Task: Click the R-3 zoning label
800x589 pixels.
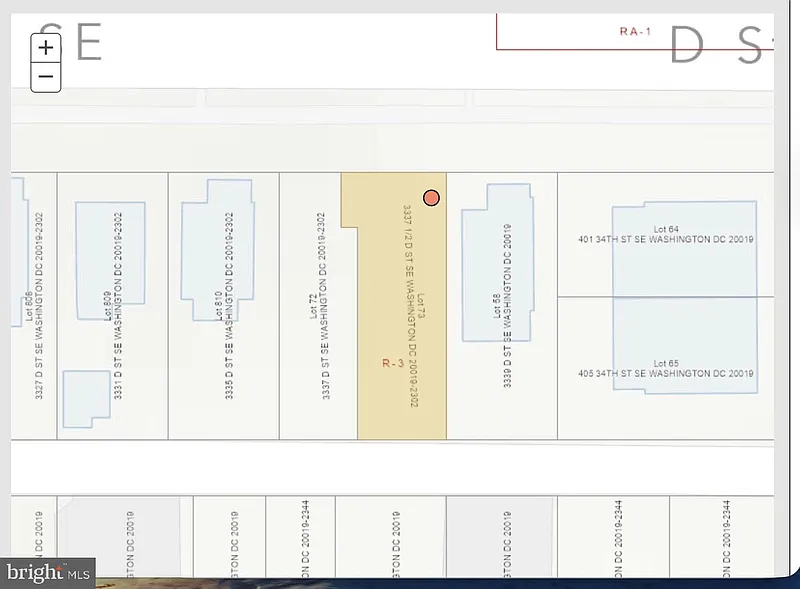Action: [392, 365]
